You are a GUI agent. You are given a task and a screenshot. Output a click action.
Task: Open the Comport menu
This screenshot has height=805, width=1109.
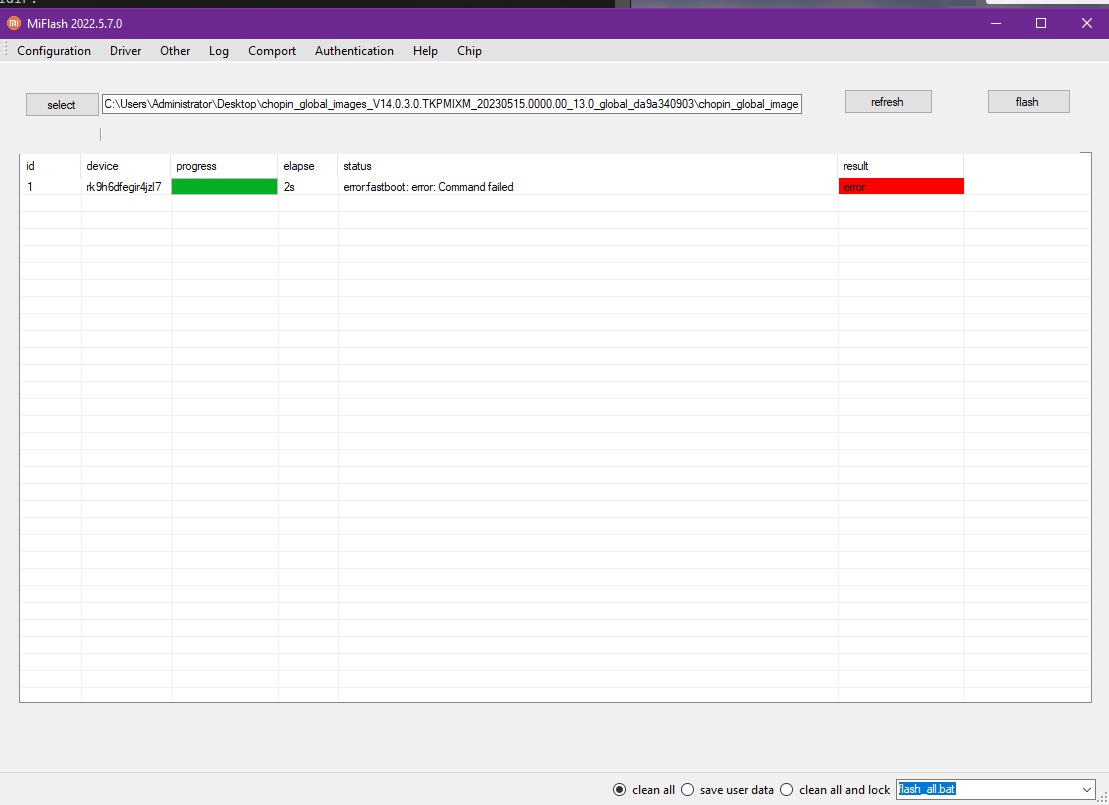[272, 51]
